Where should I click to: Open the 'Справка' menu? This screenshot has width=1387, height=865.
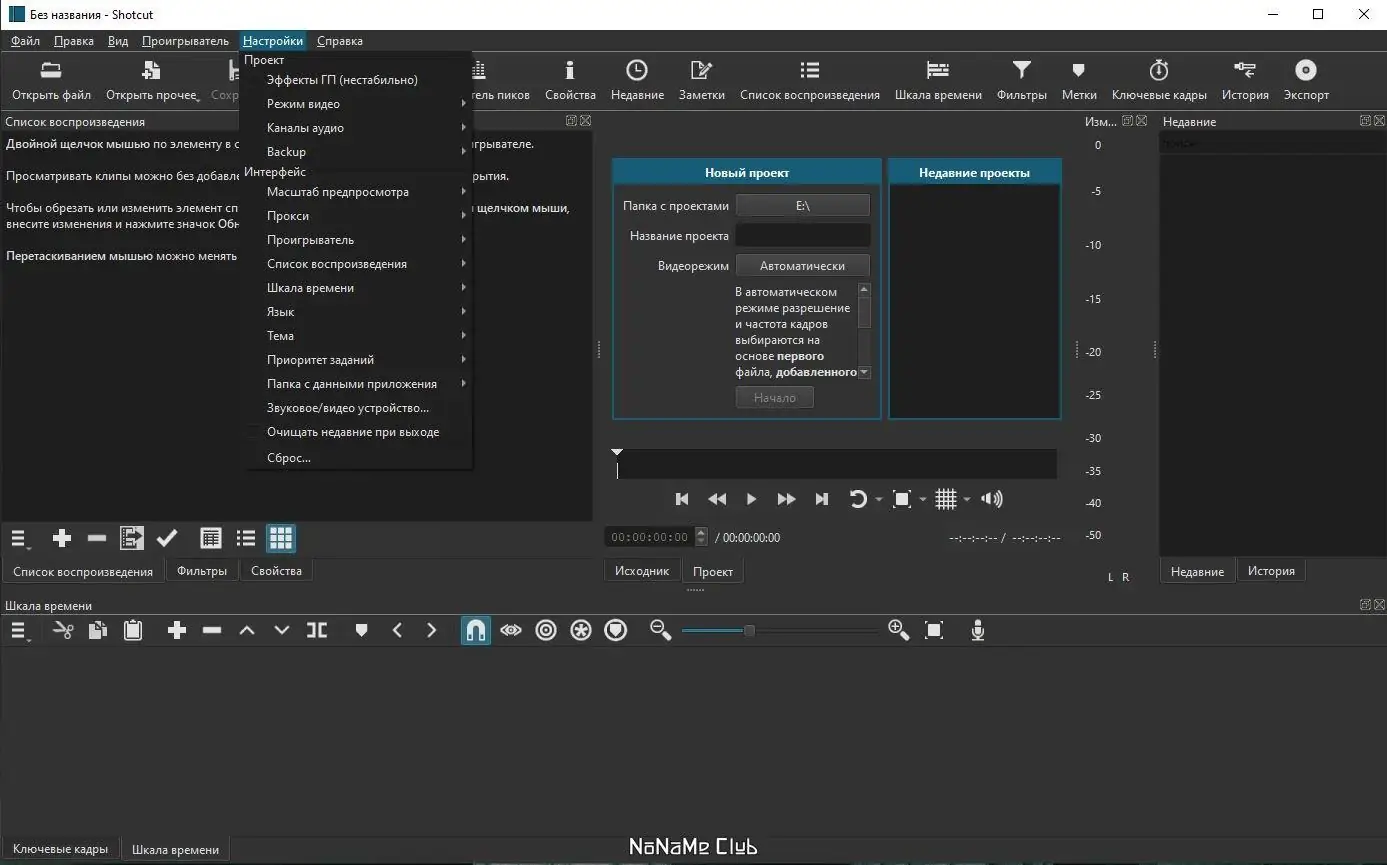tap(339, 41)
